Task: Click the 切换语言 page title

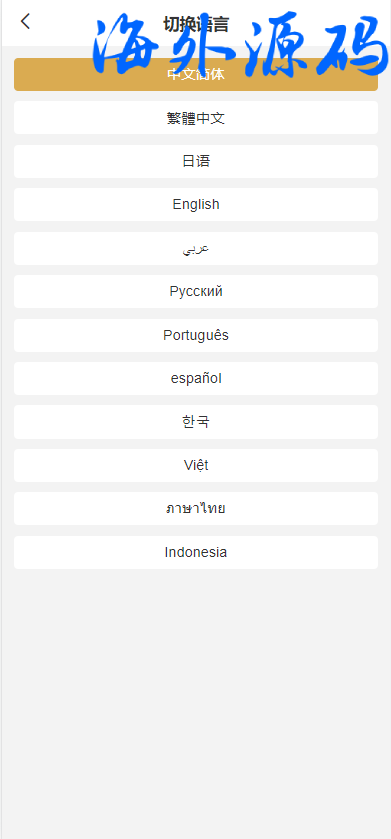Action: 196,25
